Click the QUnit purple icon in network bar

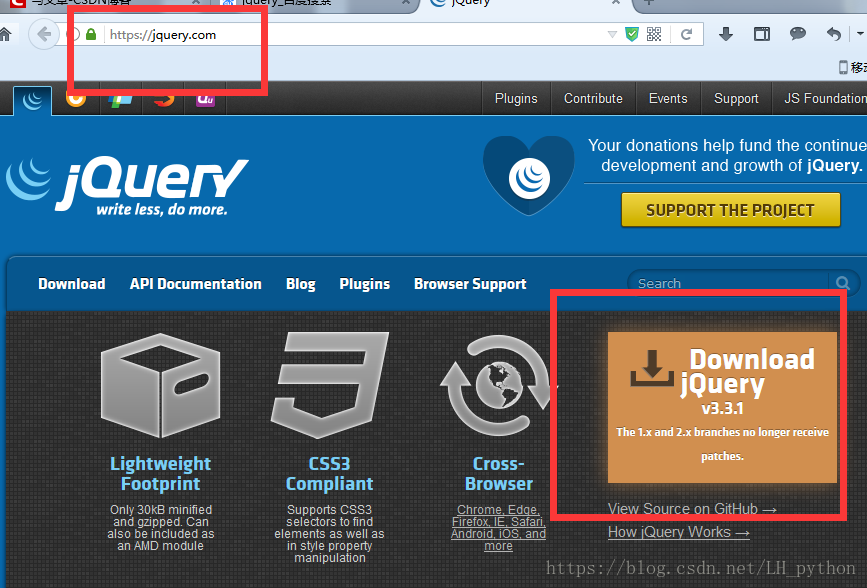(x=205, y=100)
